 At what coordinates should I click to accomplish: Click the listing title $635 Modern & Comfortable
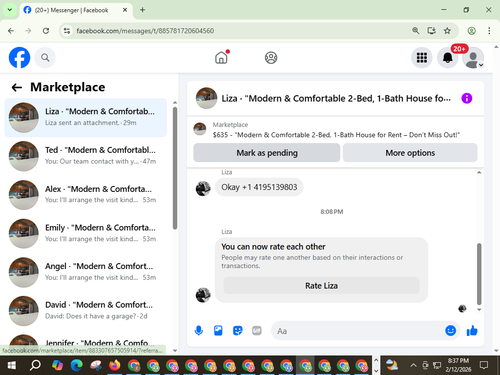(x=336, y=135)
